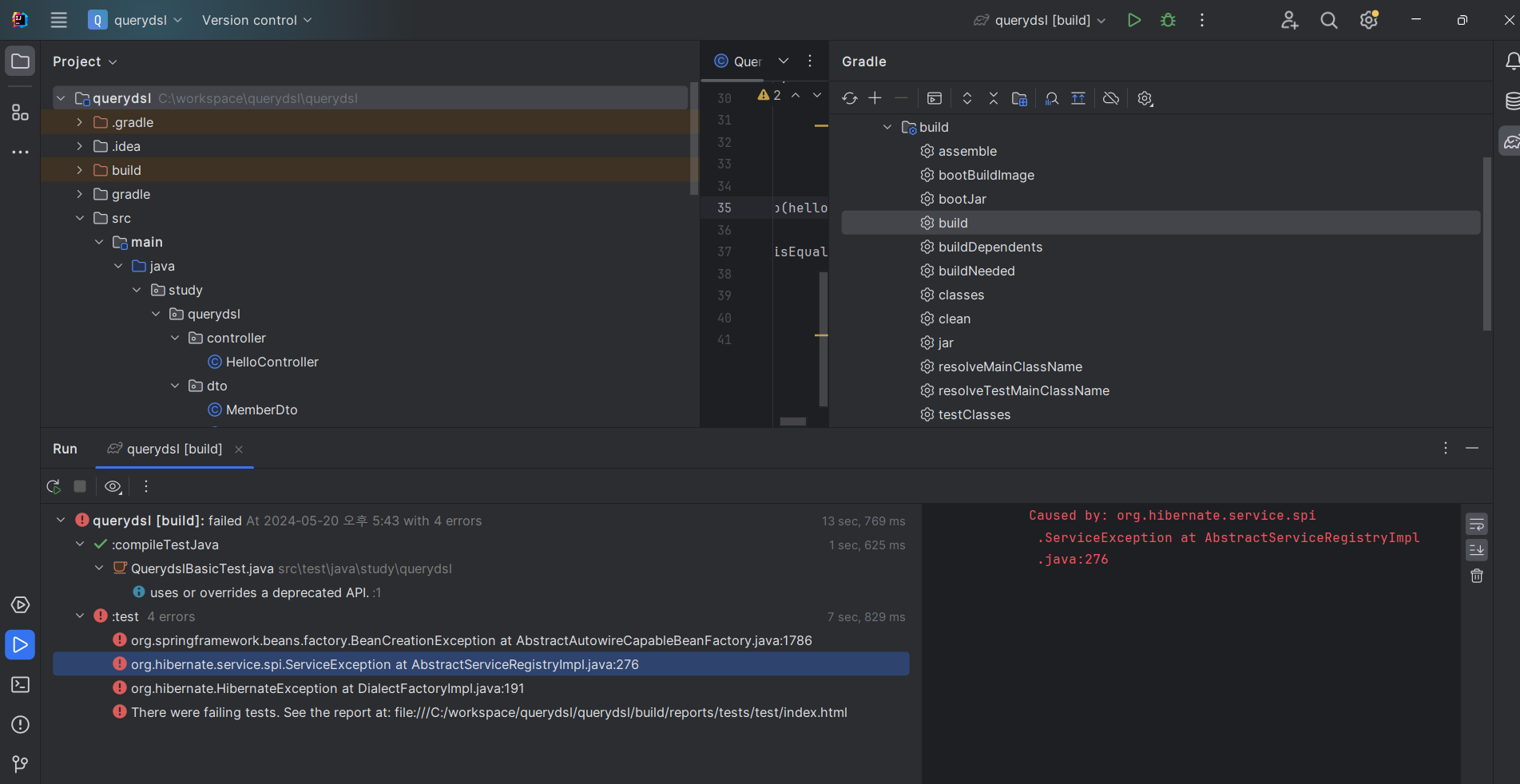Toggle scroll to end in Run console

tap(1477, 550)
